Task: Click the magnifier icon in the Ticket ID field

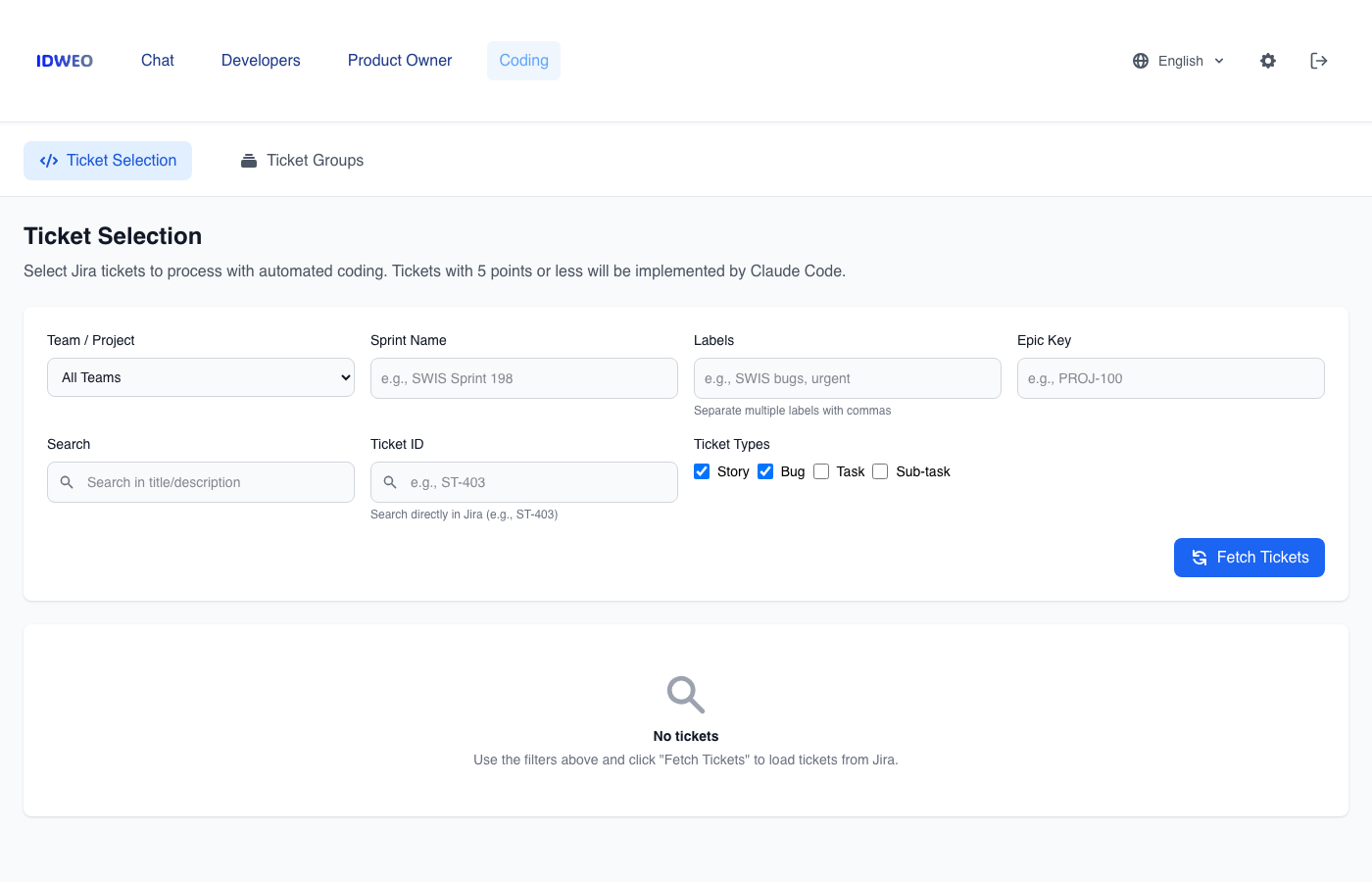Action: point(389,482)
